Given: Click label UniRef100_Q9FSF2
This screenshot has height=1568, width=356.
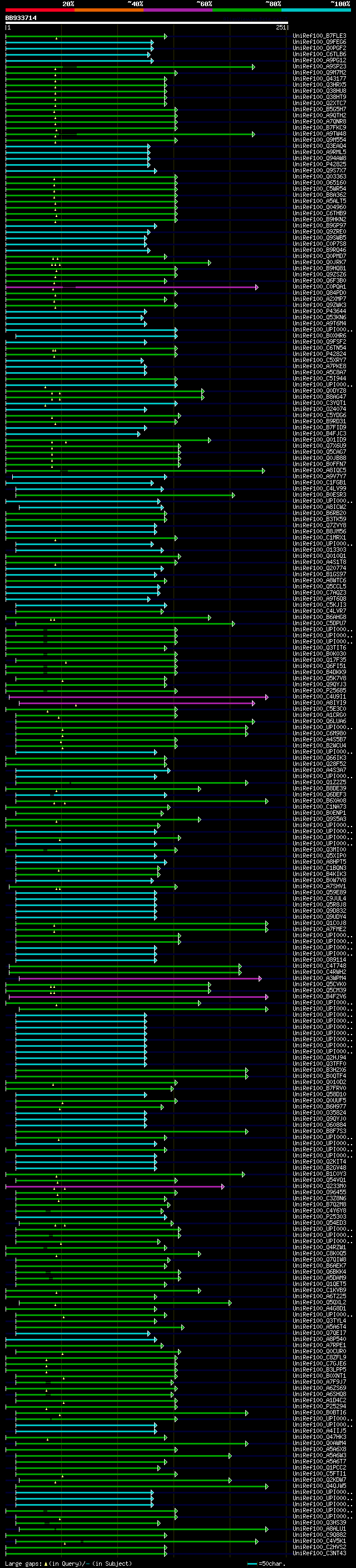Looking at the screenshot, I should [x=319, y=342].
